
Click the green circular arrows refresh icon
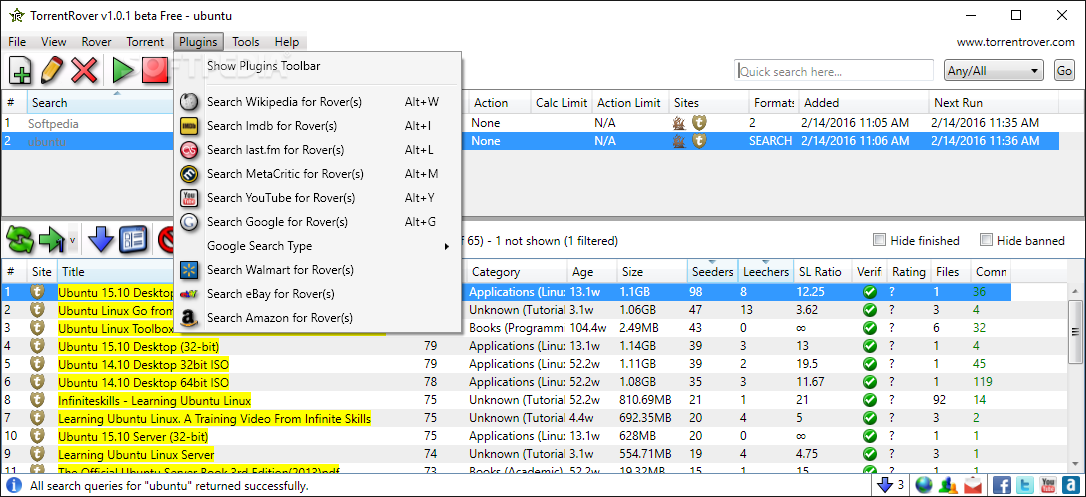click(20, 240)
